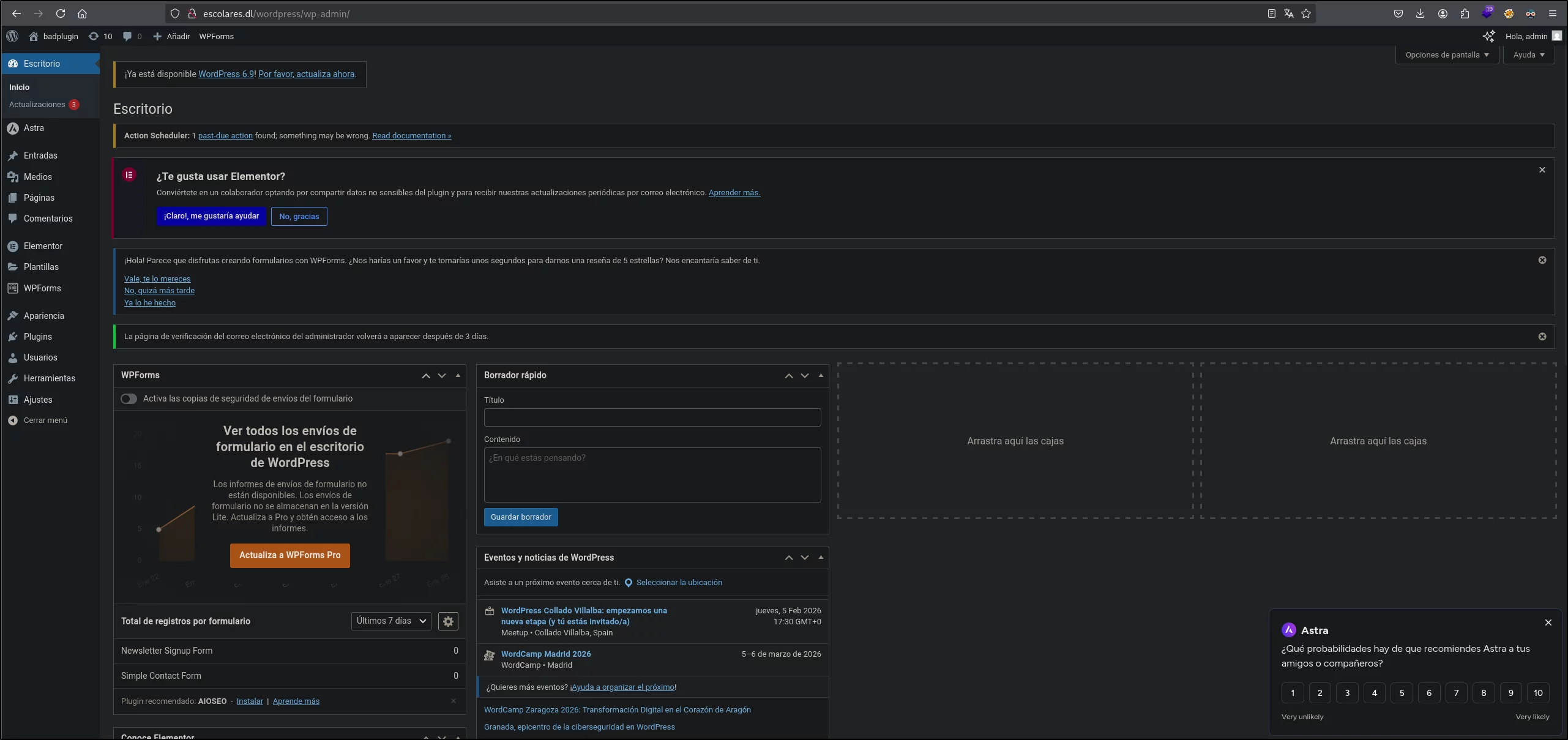The height and width of the screenshot is (740, 1568).
Task: Open the past-due action link
Action: click(x=225, y=136)
